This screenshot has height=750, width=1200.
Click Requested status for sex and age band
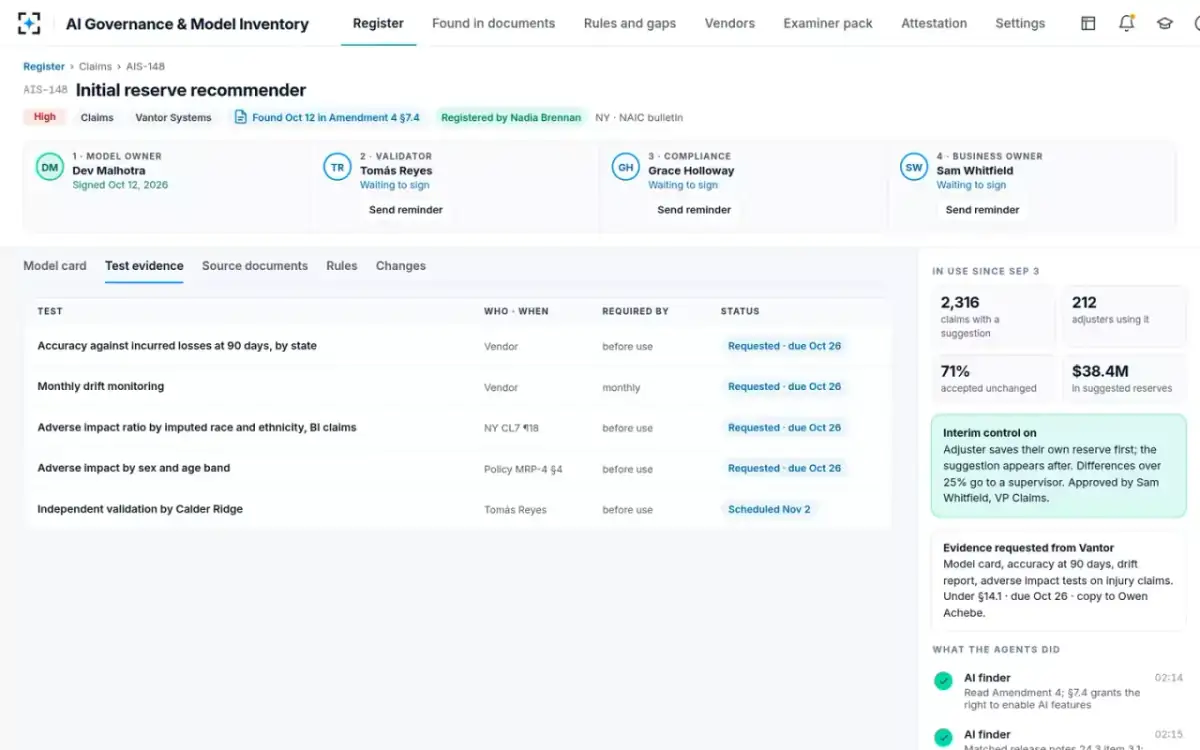click(x=784, y=468)
